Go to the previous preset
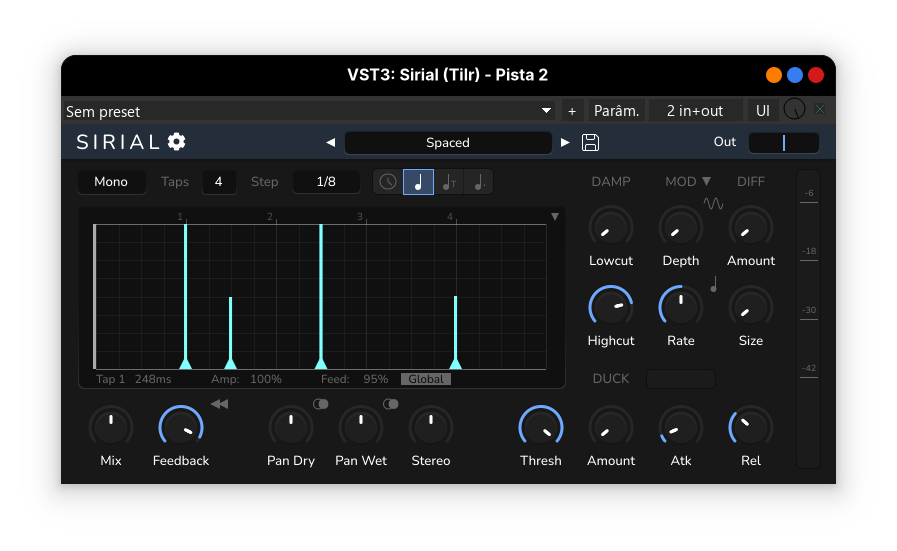 (x=331, y=142)
